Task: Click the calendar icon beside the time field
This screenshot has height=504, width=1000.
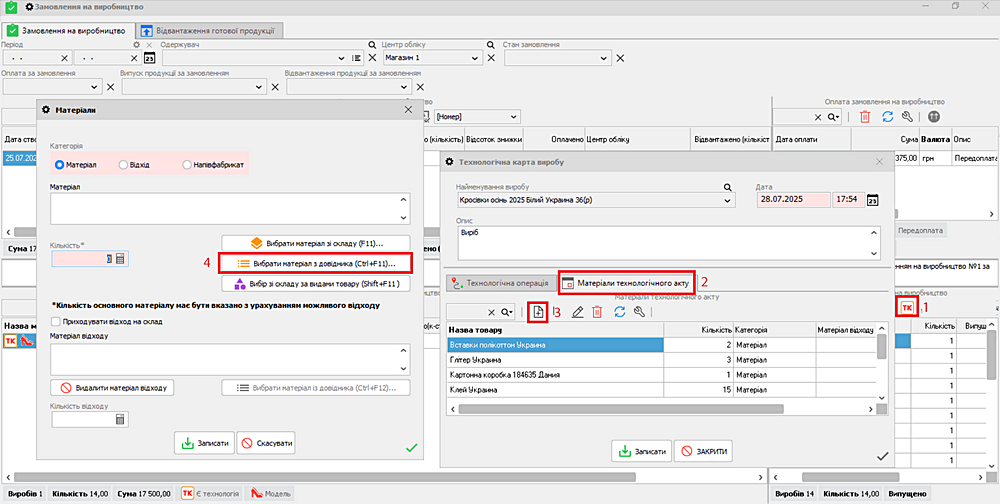Action: pos(872,200)
